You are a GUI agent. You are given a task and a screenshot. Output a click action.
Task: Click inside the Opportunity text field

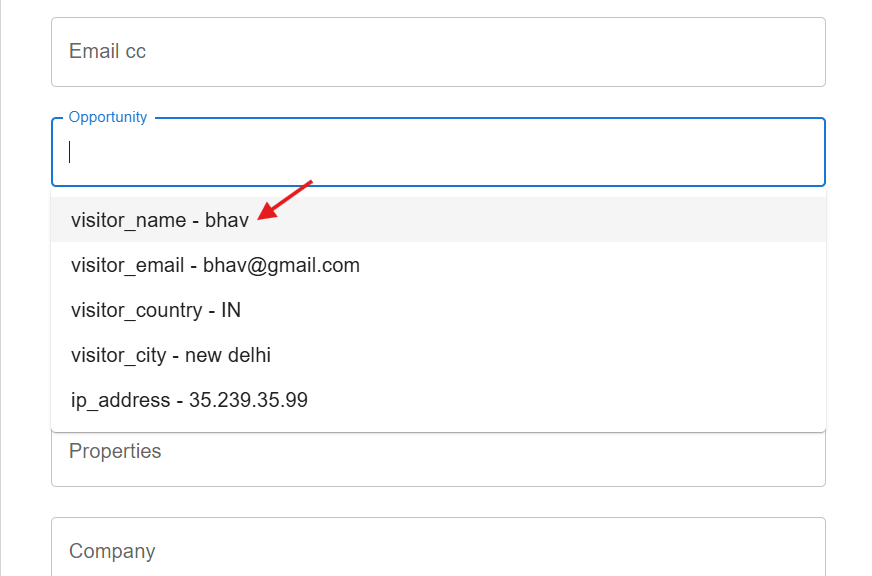point(438,152)
